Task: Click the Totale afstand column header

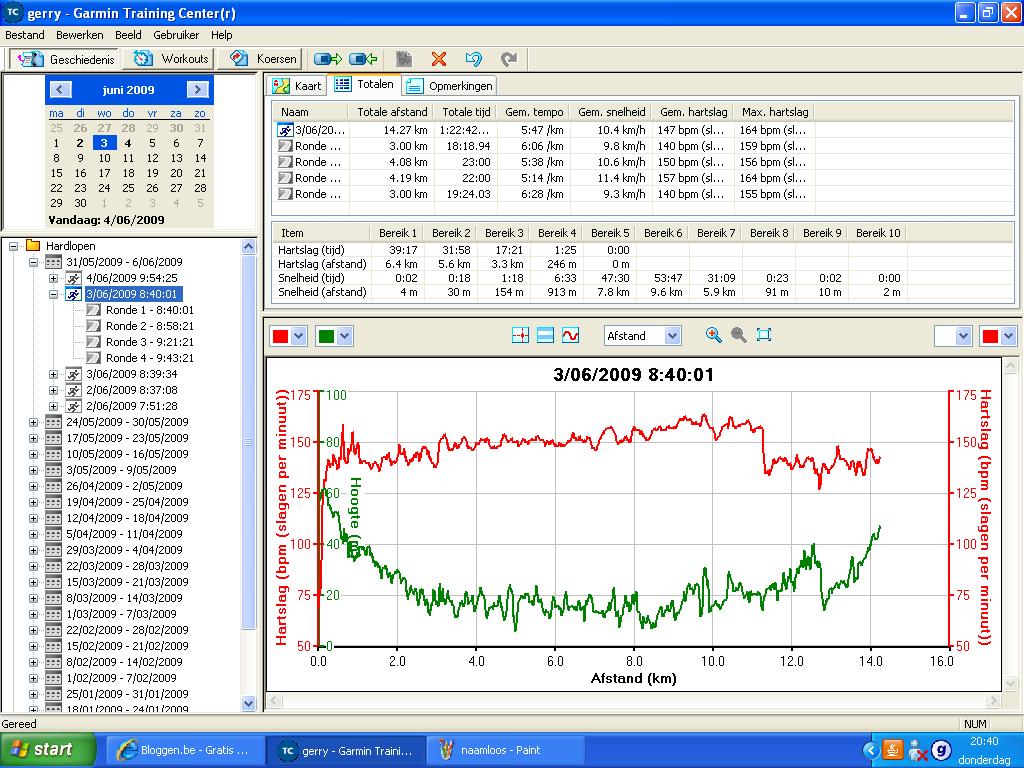Action: click(392, 112)
